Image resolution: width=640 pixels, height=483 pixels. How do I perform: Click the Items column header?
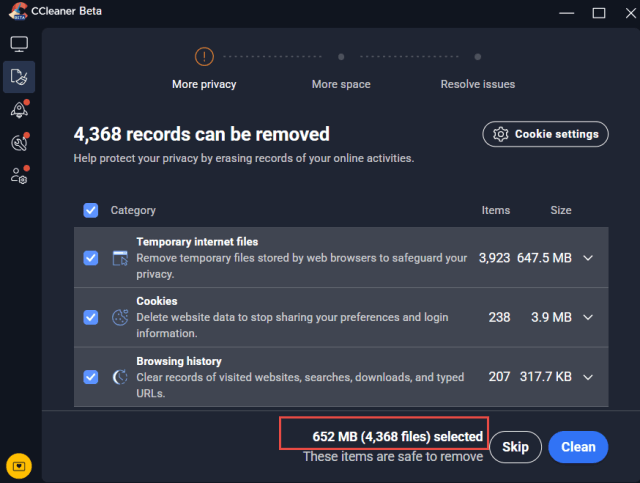click(x=496, y=210)
